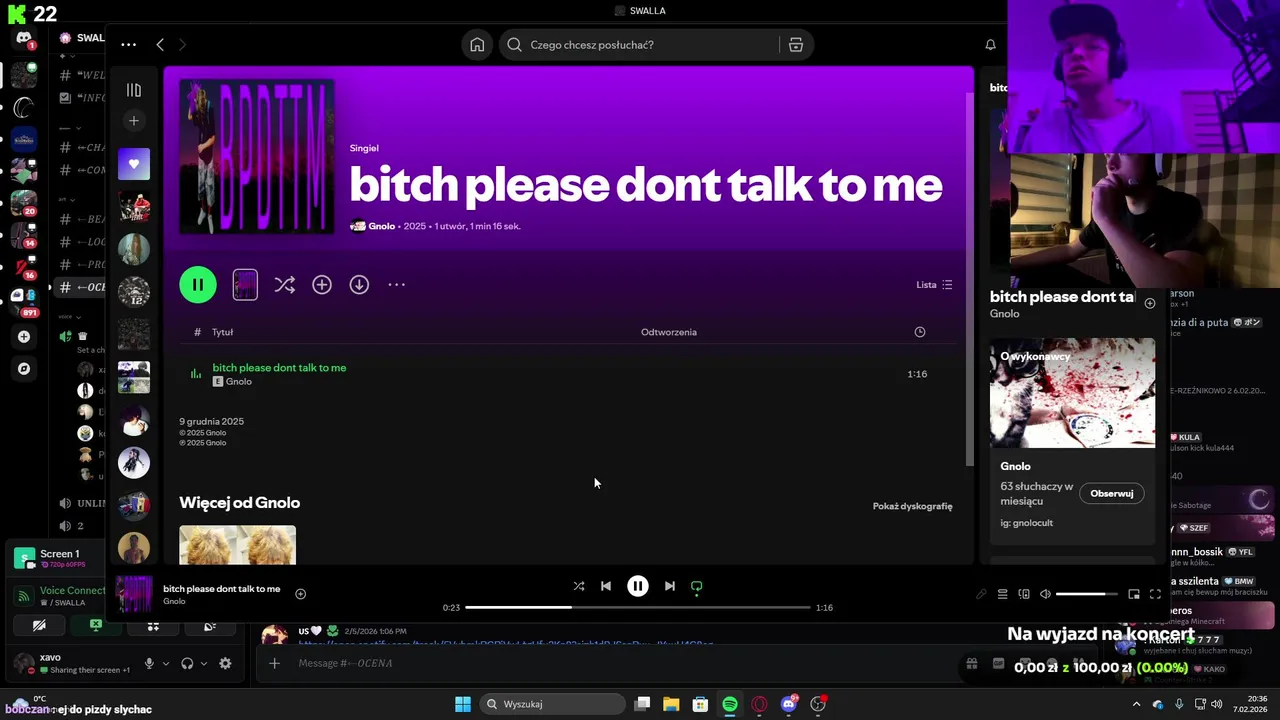This screenshot has width=1280, height=720.
Task: Save single to Your Library
Action: click(x=322, y=285)
